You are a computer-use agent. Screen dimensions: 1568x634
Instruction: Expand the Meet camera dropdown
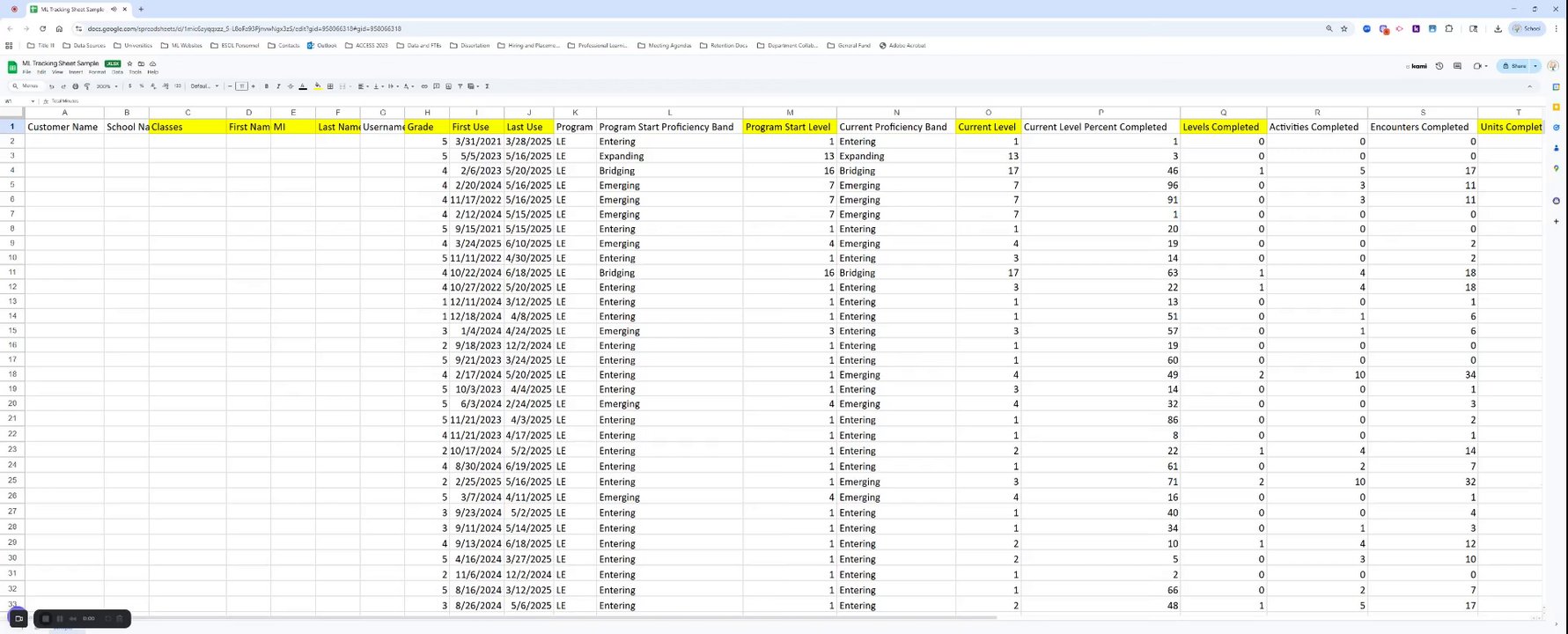(1484, 66)
